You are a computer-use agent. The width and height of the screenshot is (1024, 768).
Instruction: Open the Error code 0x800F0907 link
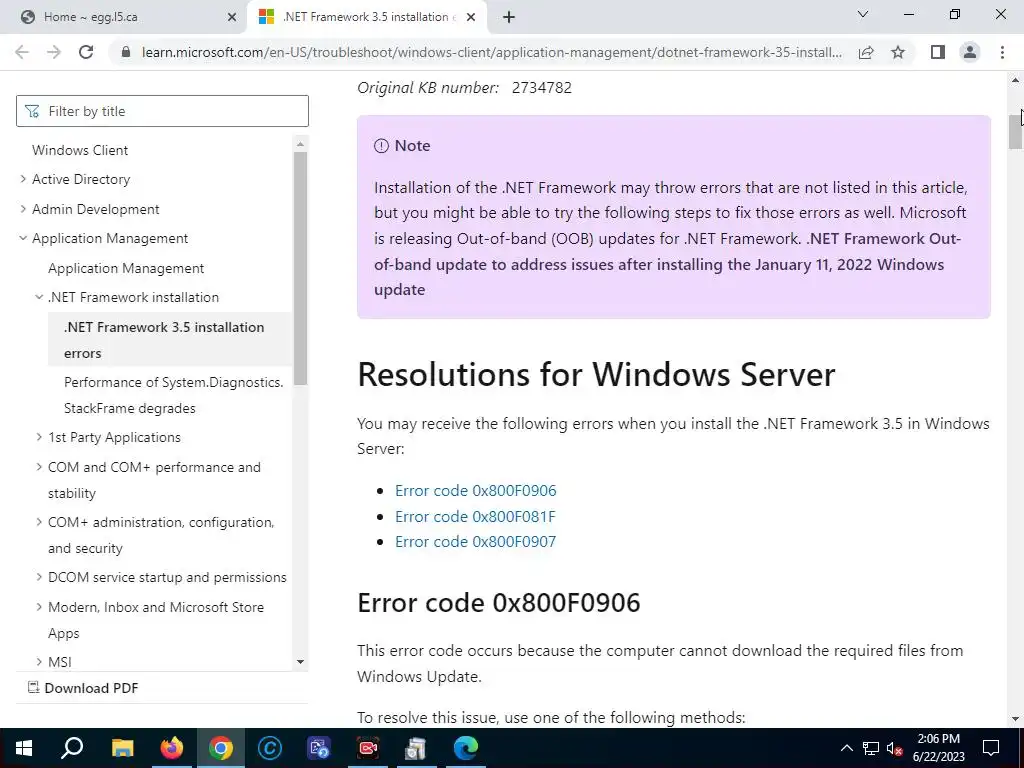click(475, 541)
